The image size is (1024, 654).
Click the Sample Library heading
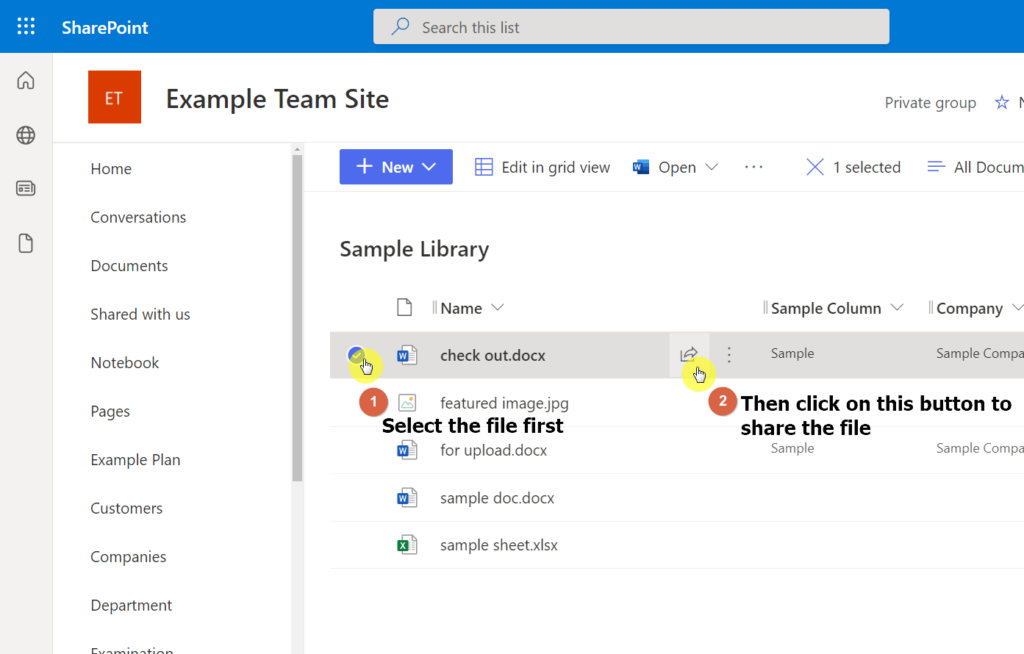point(414,249)
